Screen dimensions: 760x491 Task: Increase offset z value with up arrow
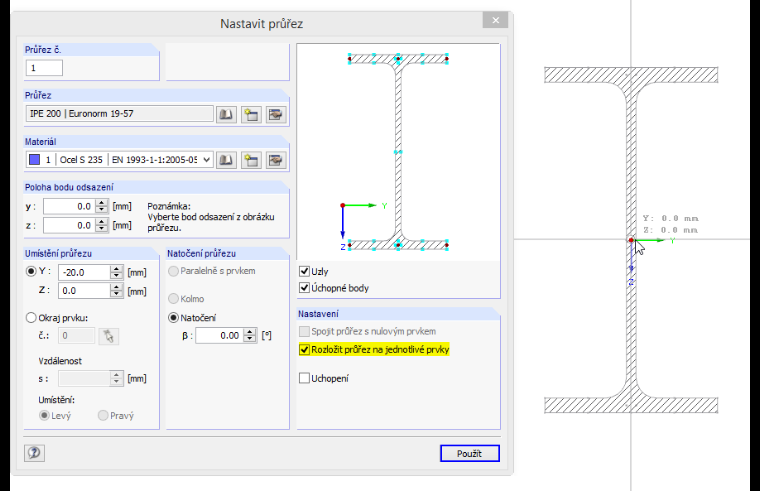coord(101,222)
